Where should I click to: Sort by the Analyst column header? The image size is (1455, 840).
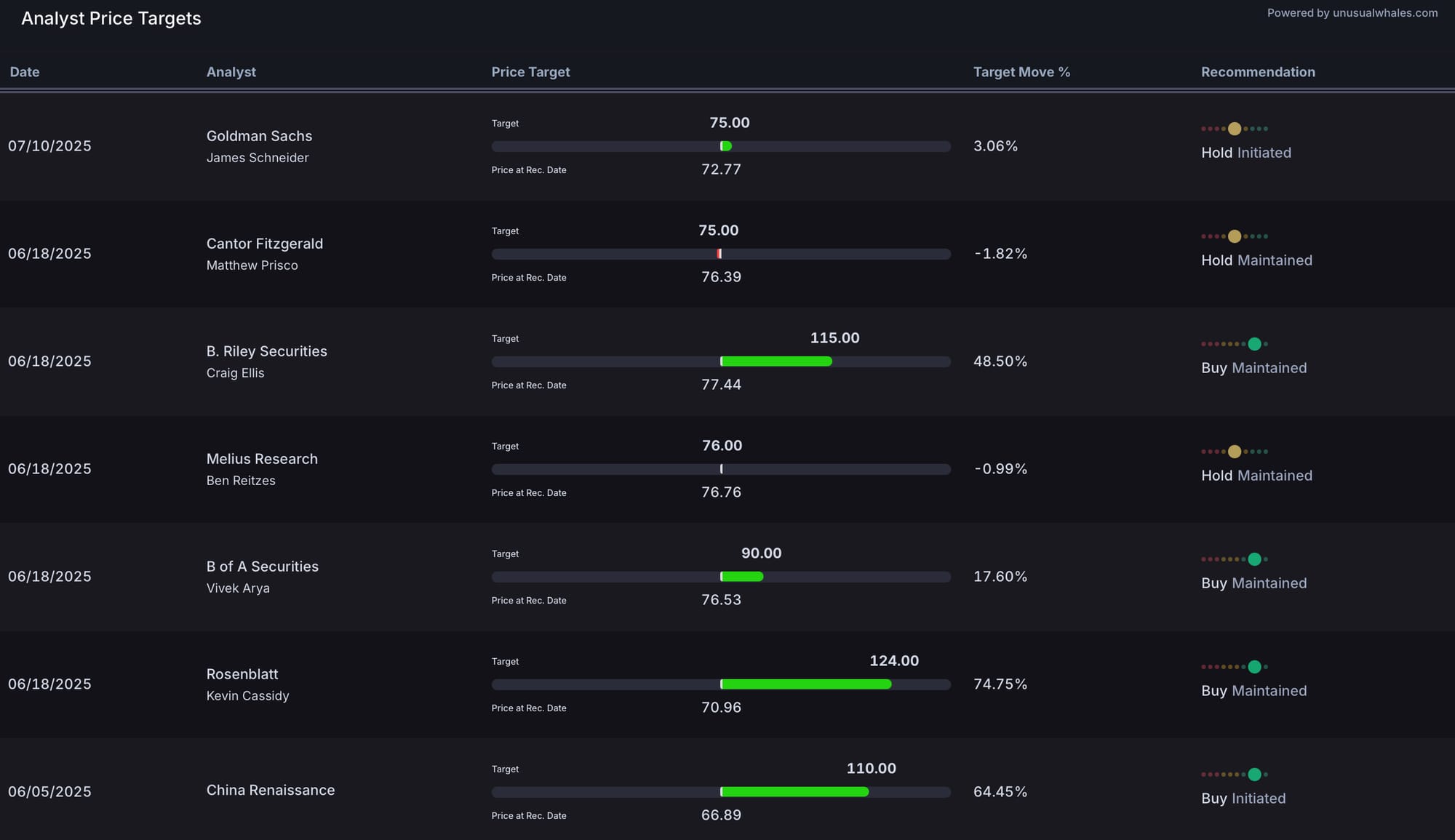pos(231,72)
